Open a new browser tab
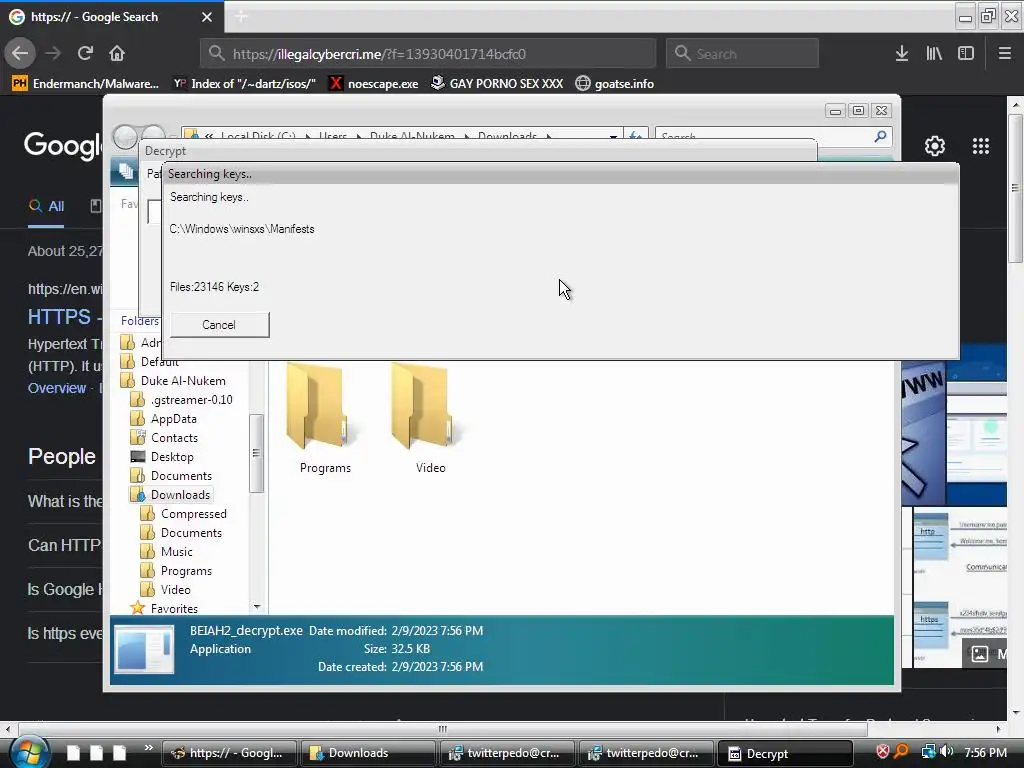1024x768 pixels. click(x=241, y=16)
